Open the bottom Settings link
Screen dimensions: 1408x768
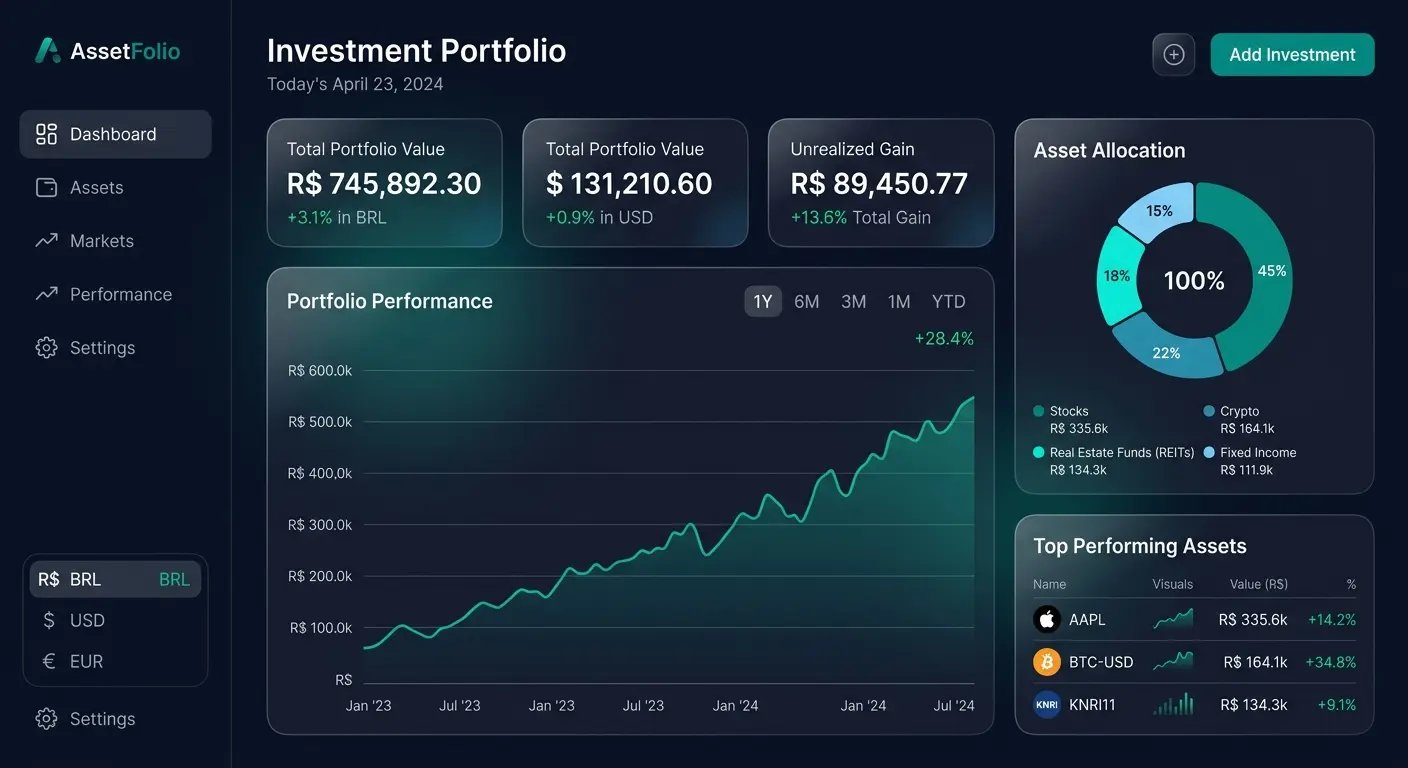click(x=101, y=719)
